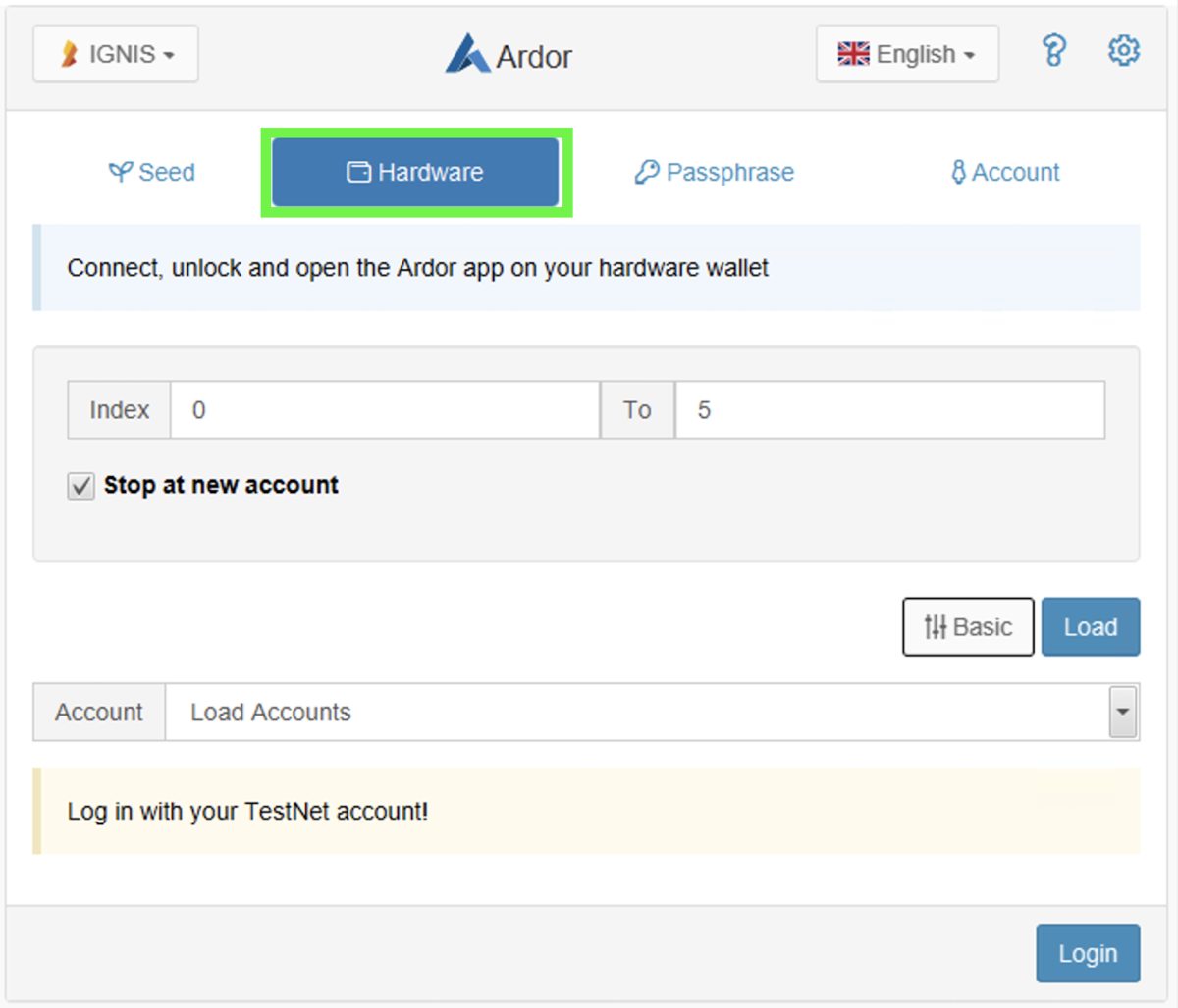Viewport: 1178px width, 1008px height.
Task: Switch to the Passphrase tab
Action: coord(714,172)
